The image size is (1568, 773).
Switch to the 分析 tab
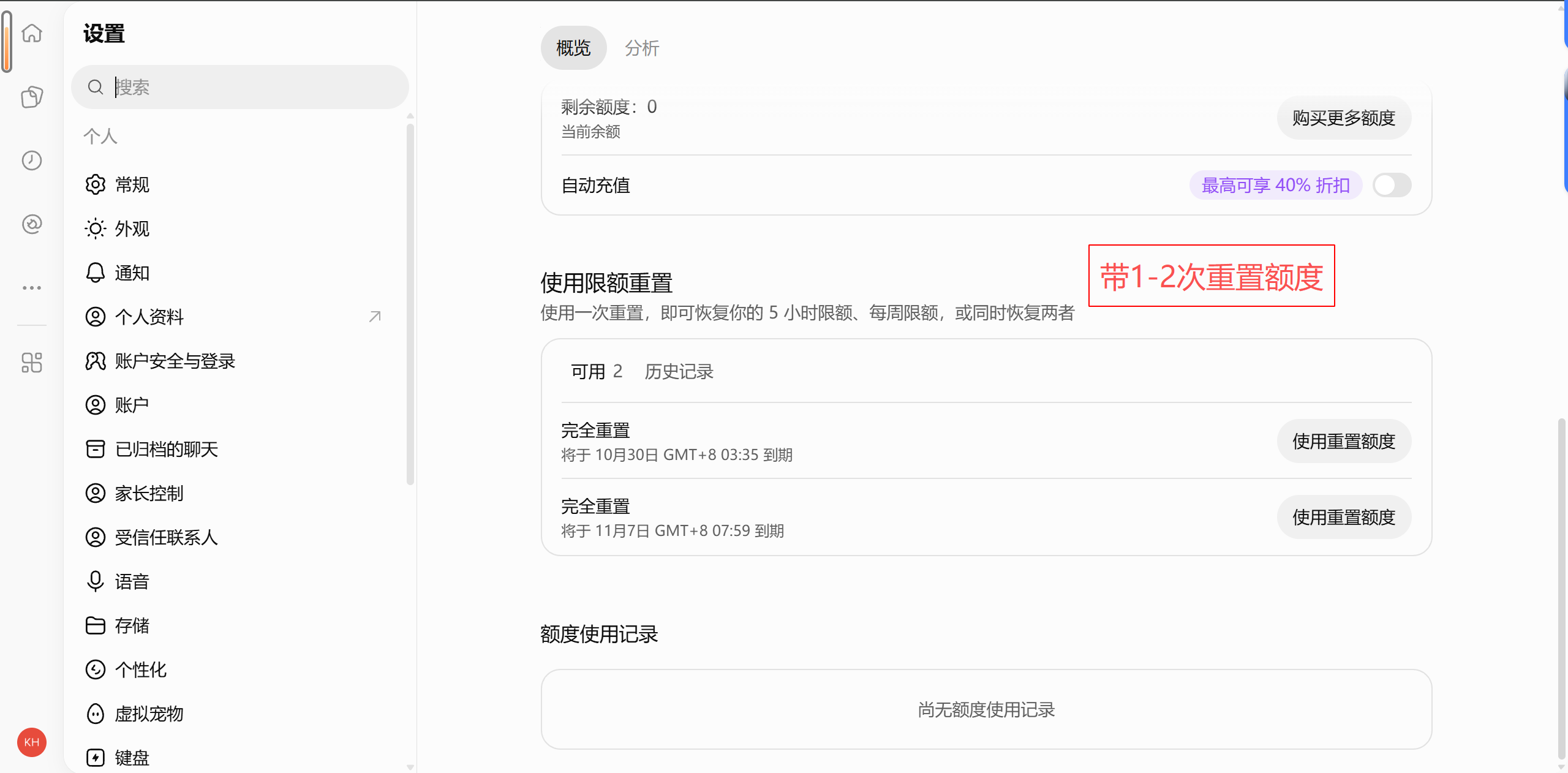(x=642, y=48)
